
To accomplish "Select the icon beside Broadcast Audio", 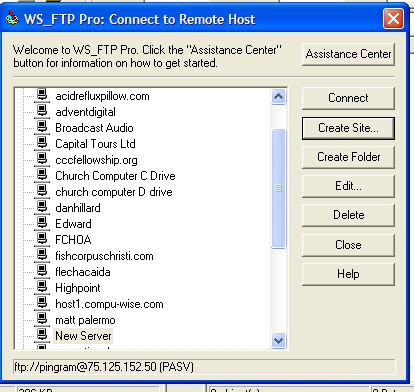I will pos(42,127).
